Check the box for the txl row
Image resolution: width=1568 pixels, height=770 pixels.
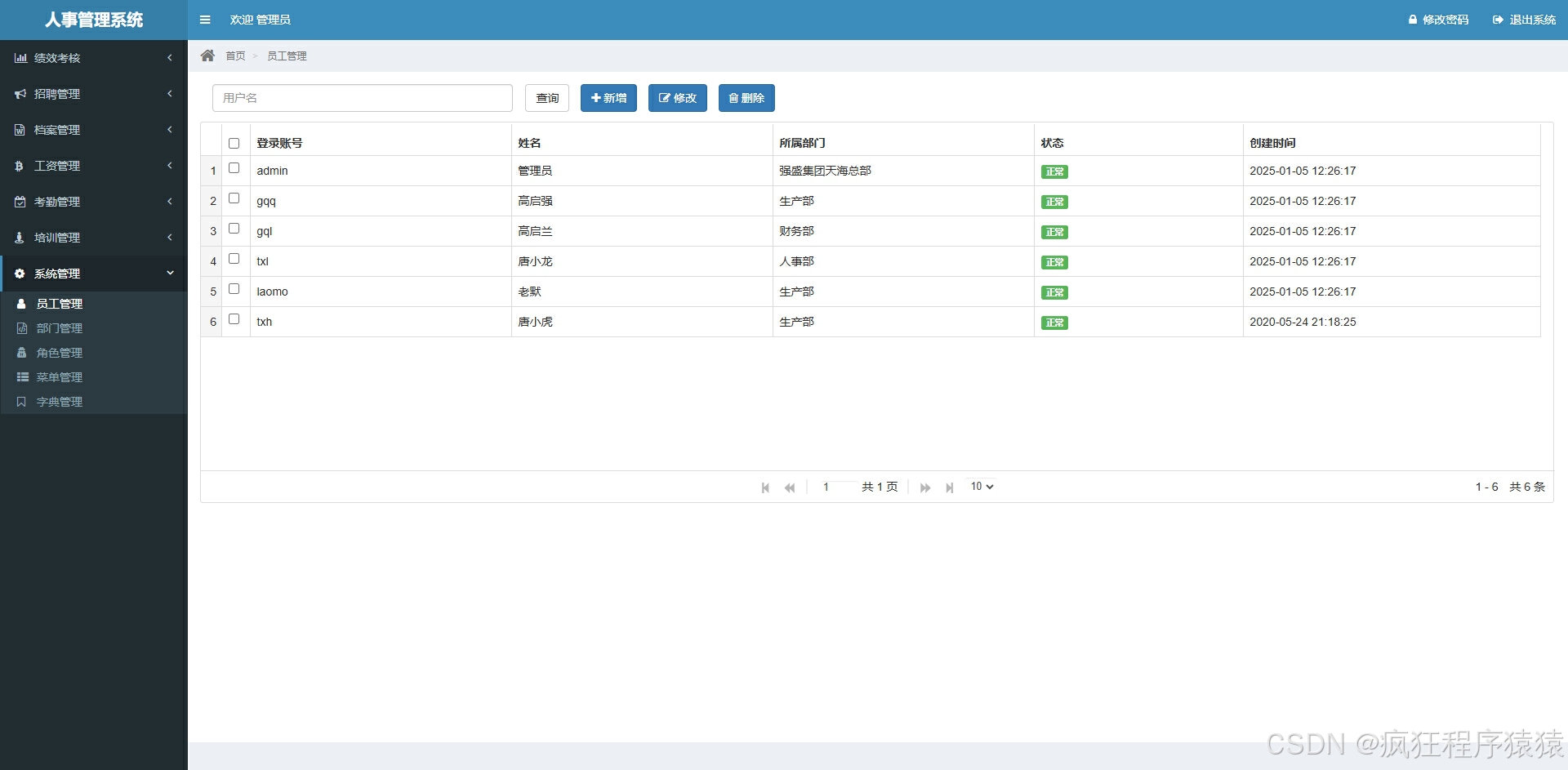(x=234, y=259)
